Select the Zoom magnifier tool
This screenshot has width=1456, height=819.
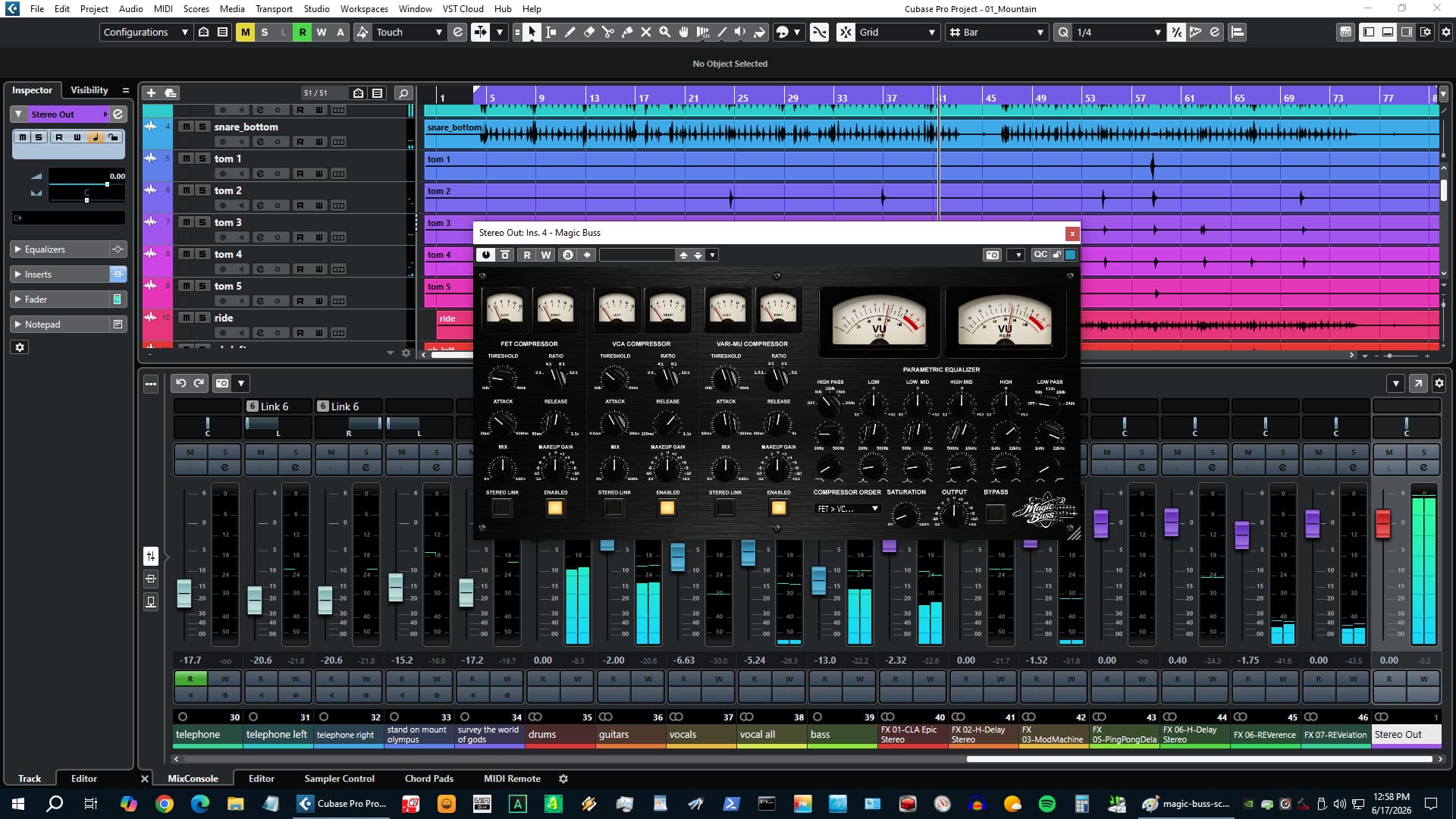point(665,32)
